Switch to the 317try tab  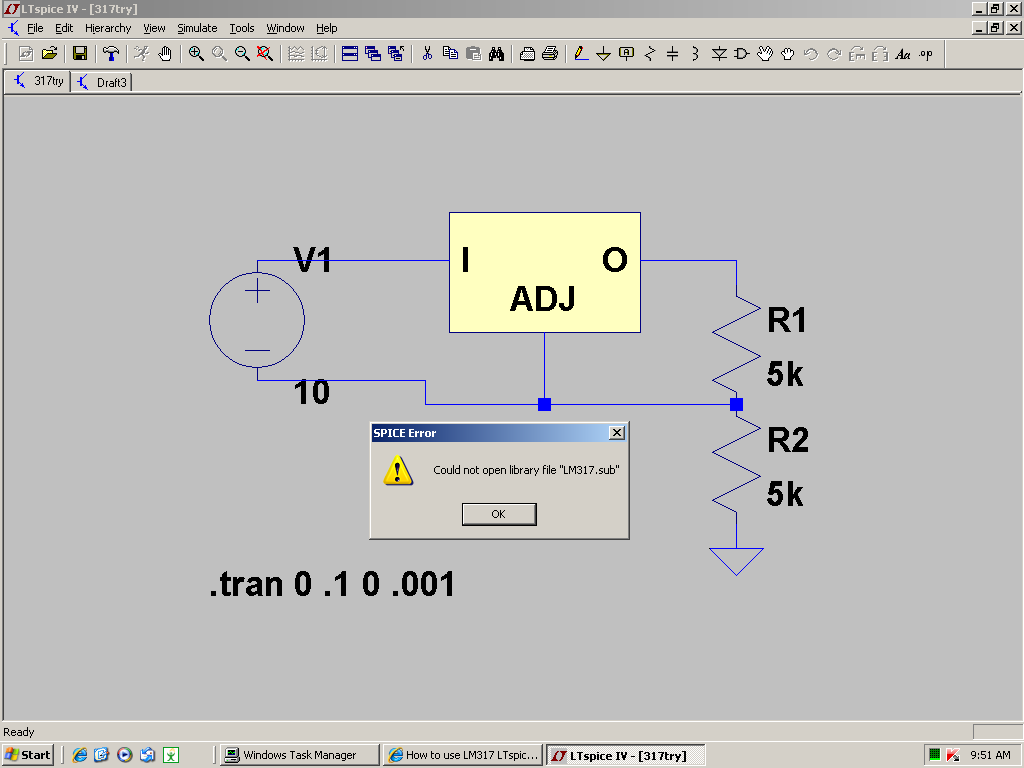tap(38, 81)
